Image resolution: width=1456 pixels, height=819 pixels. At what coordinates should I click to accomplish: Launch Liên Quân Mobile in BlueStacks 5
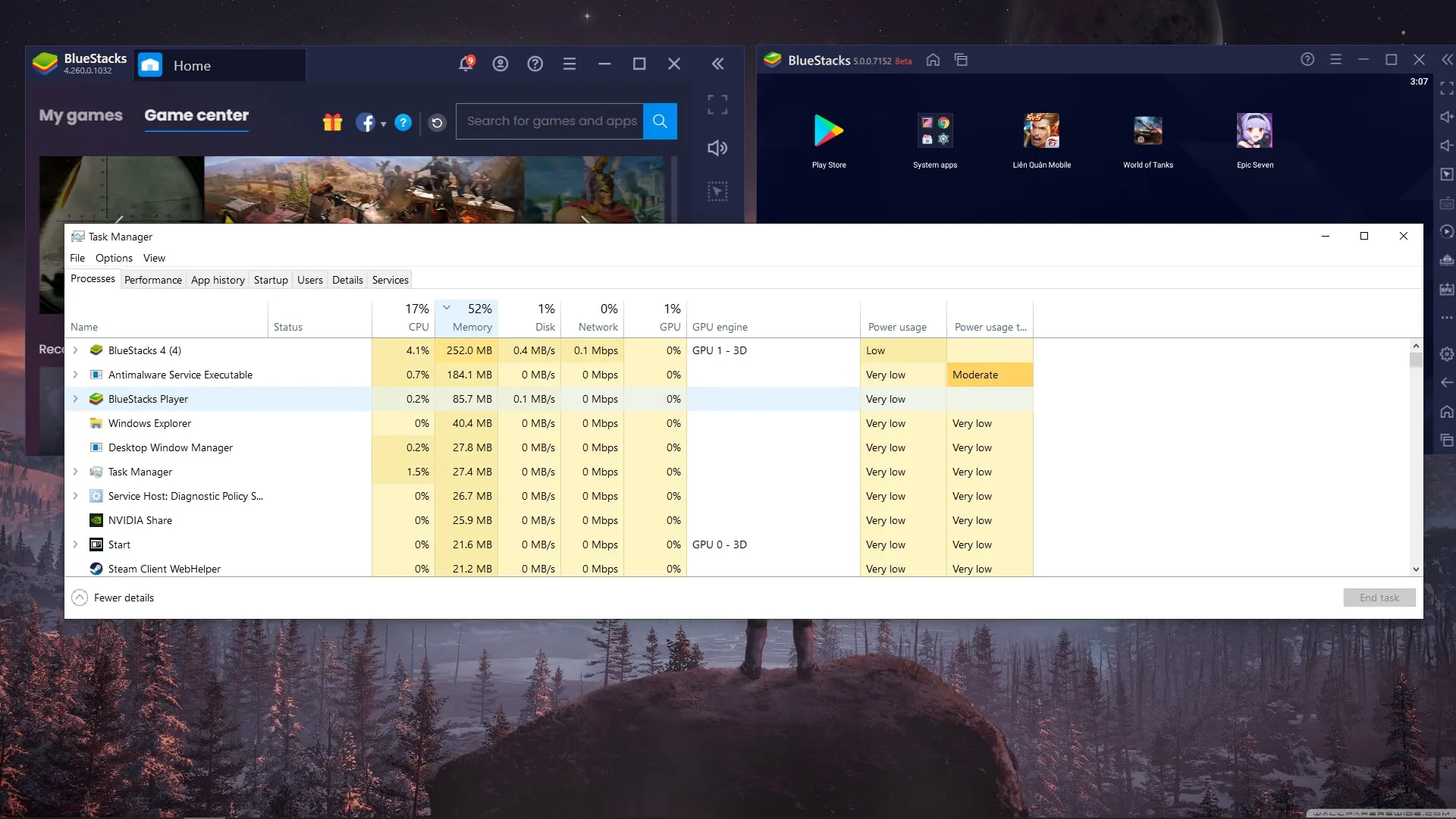[x=1042, y=141]
